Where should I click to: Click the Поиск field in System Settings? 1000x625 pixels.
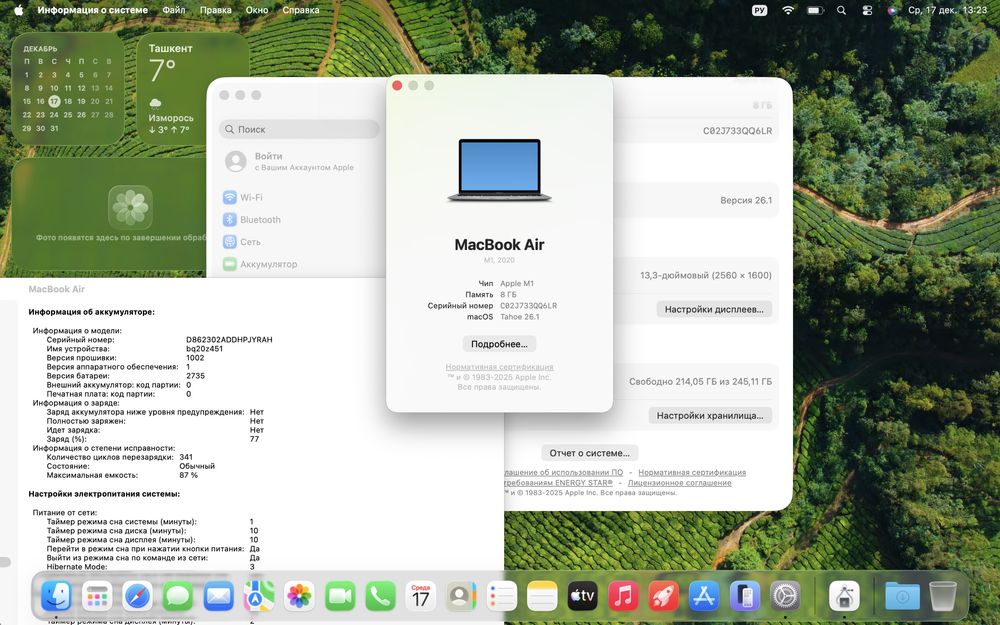tap(299, 129)
